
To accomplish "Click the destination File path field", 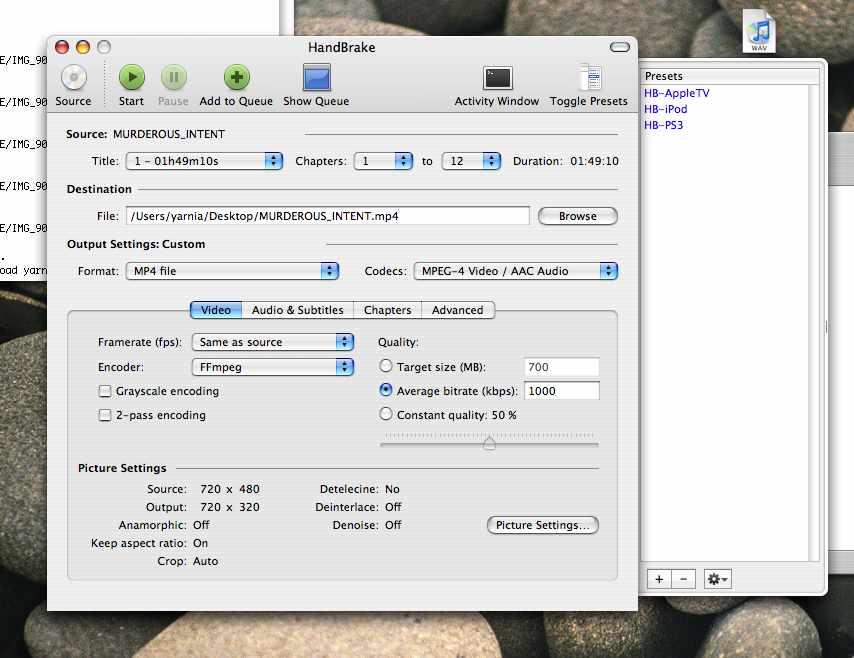I will (328, 216).
